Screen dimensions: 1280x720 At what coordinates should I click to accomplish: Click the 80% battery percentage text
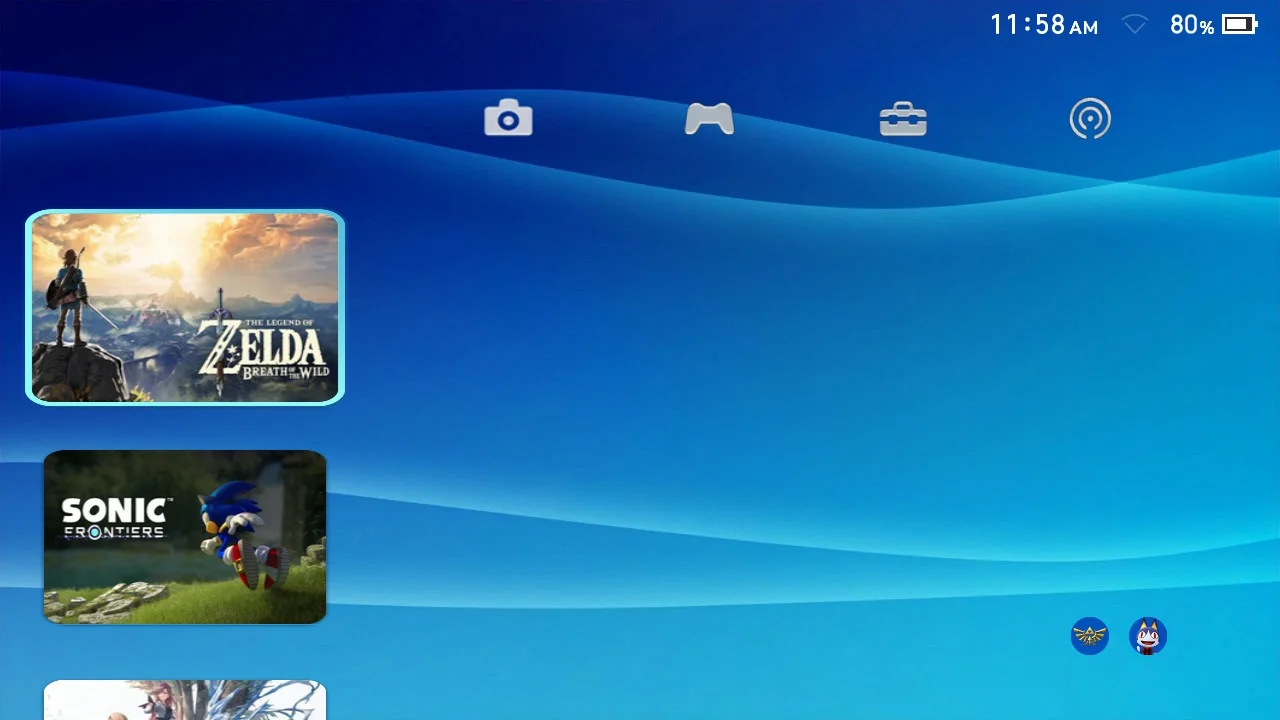point(1191,25)
